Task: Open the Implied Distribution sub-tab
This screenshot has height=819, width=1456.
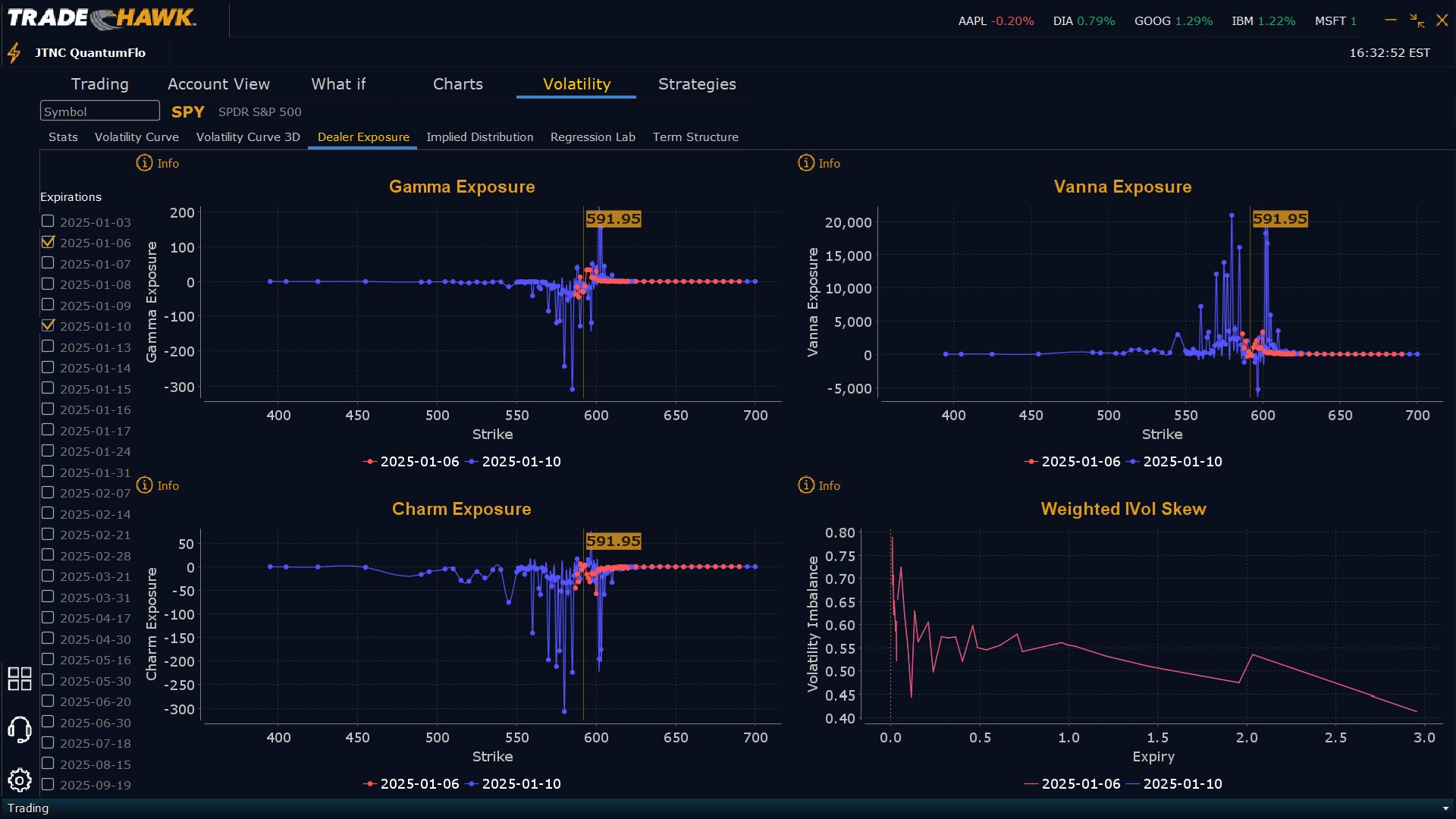Action: tap(479, 137)
